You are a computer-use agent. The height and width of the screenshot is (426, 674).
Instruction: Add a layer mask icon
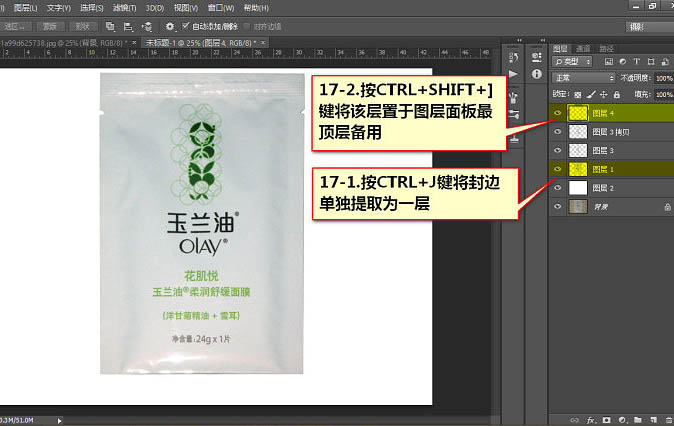click(x=607, y=420)
